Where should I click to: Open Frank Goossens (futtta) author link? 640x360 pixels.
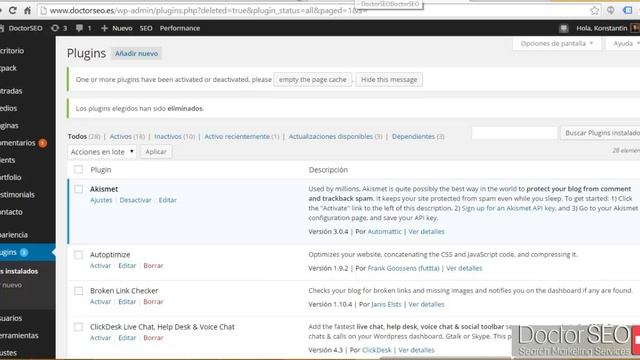click(x=403, y=268)
